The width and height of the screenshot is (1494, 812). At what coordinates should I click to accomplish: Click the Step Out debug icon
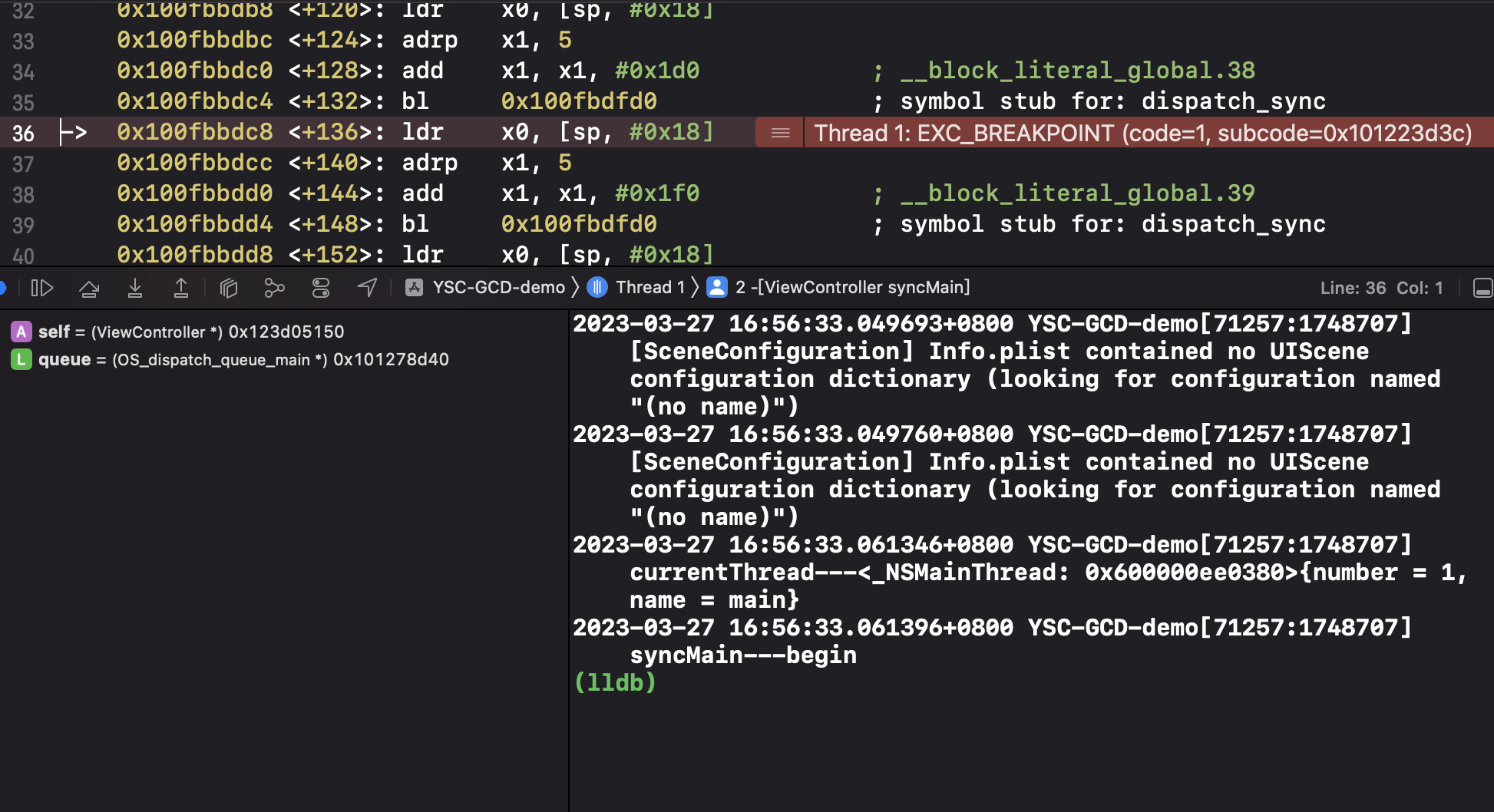[181, 288]
